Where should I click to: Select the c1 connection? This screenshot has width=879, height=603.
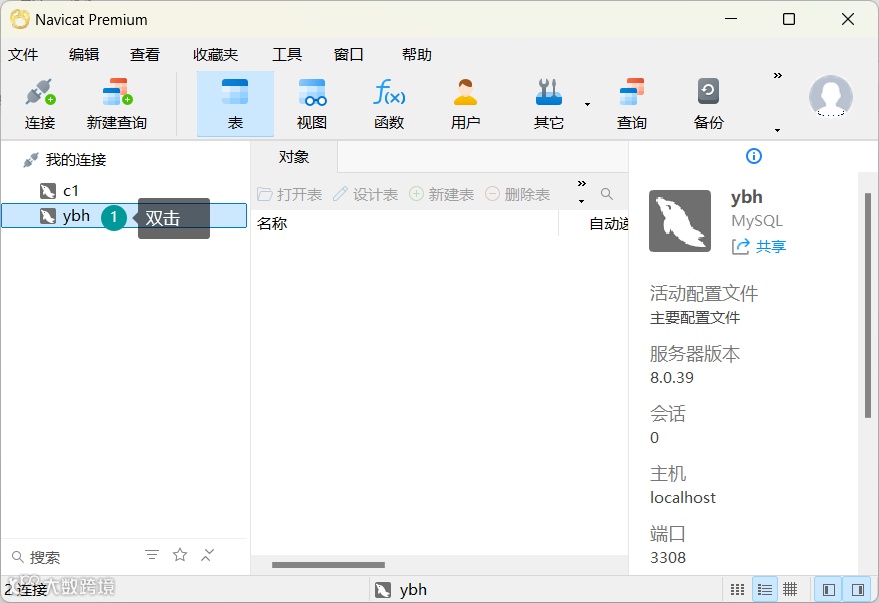(70, 191)
